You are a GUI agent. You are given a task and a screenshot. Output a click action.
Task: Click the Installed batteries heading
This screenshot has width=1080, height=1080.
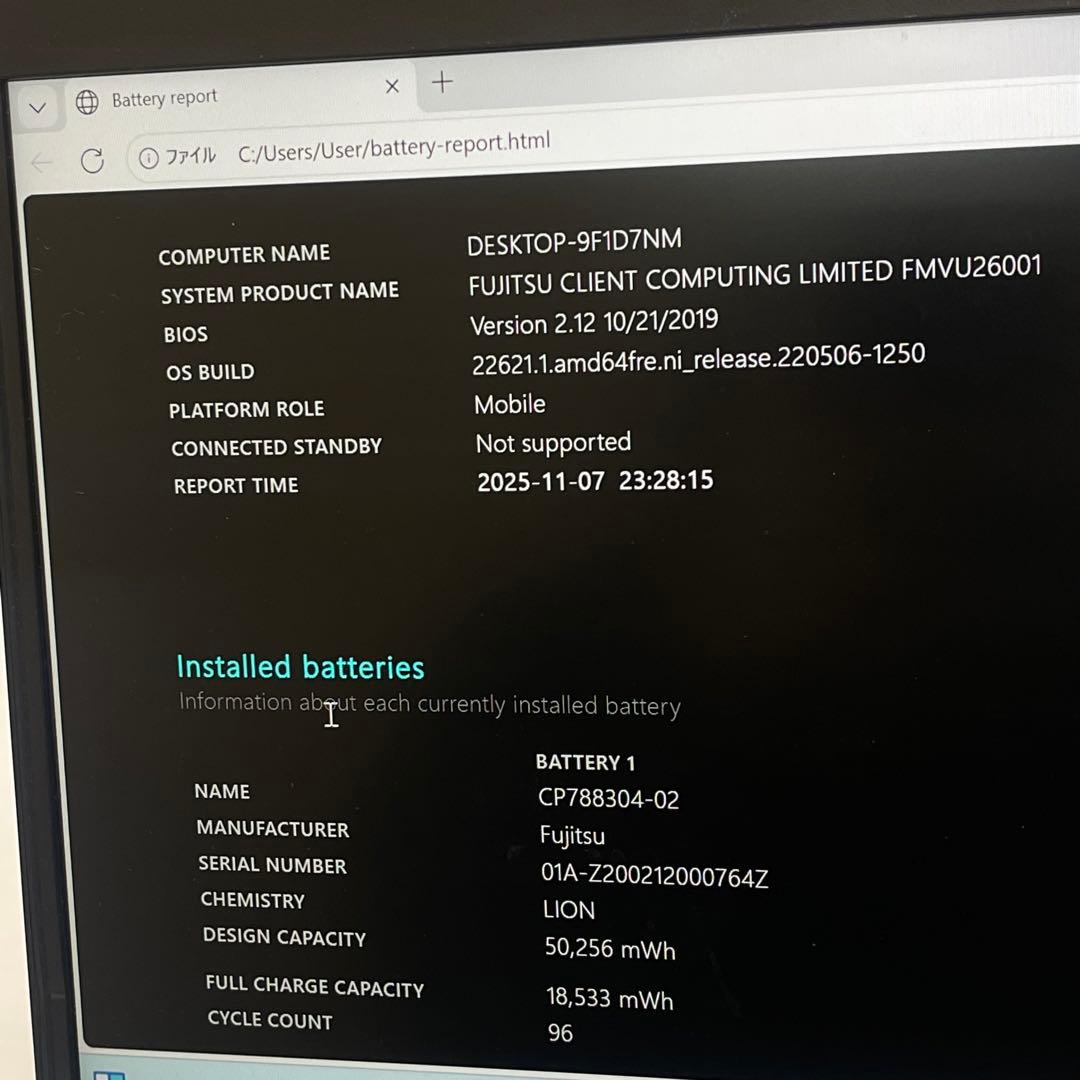(x=300, y=667)
